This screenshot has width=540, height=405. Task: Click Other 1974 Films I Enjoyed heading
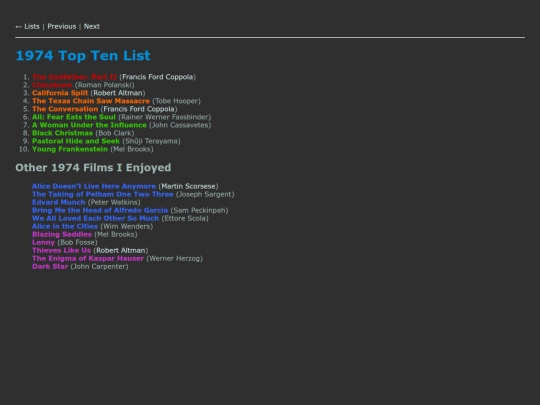coord(93,168)
